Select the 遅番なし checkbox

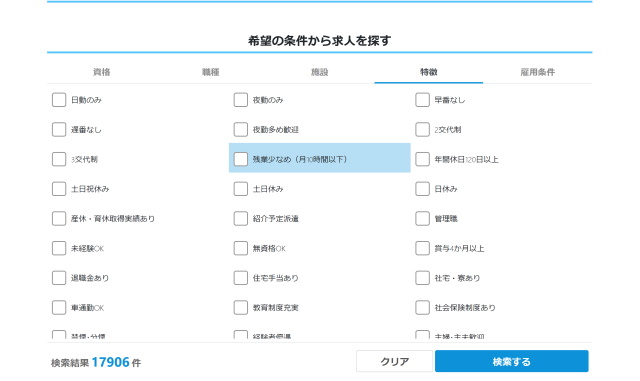(x=59, y=129)
